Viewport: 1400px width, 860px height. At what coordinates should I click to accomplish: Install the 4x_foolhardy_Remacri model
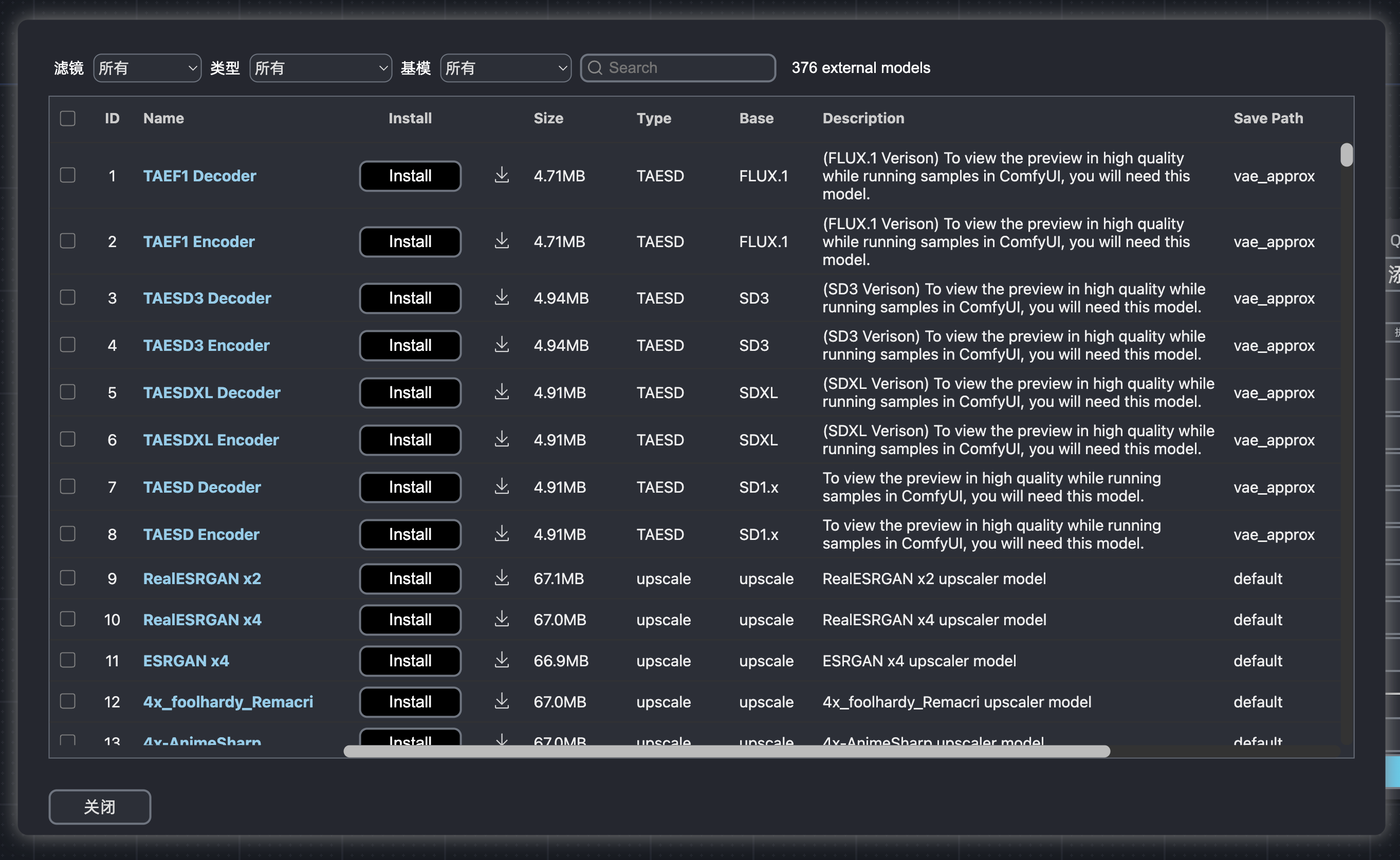coord(410,702)
